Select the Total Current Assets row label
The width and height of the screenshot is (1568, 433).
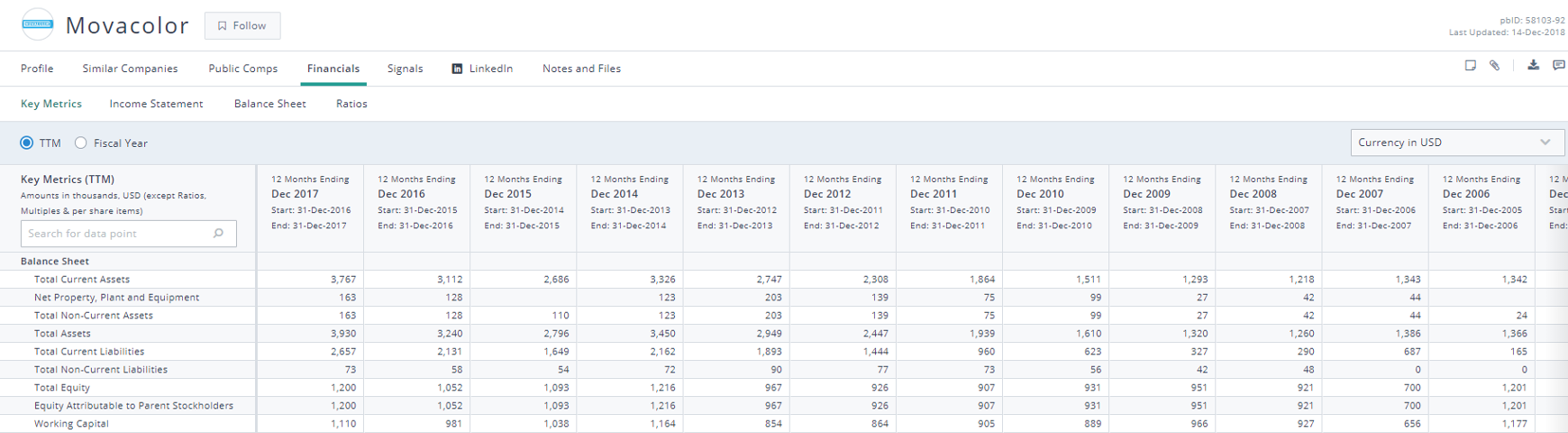(x=82, y=280)
